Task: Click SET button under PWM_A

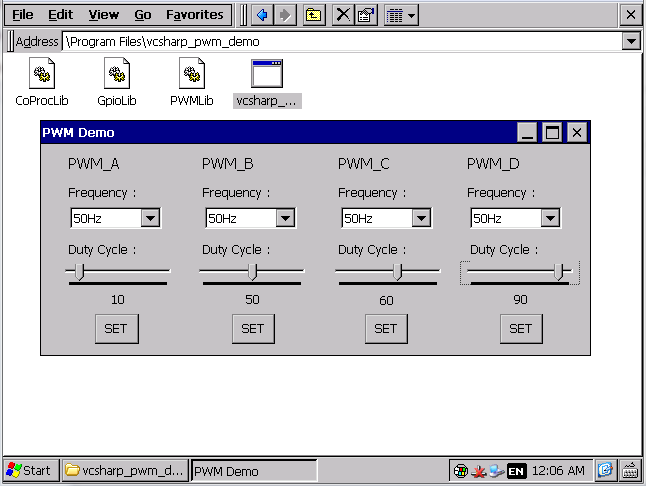Action: (x=117, y=329)
